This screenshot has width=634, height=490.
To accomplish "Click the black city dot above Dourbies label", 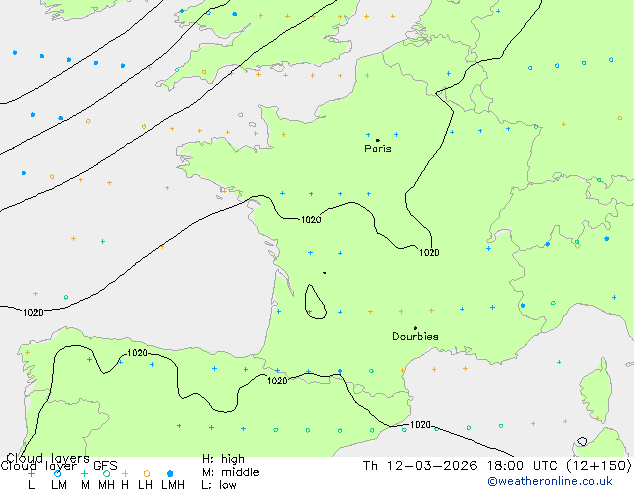I will click(x=415, y=328).
